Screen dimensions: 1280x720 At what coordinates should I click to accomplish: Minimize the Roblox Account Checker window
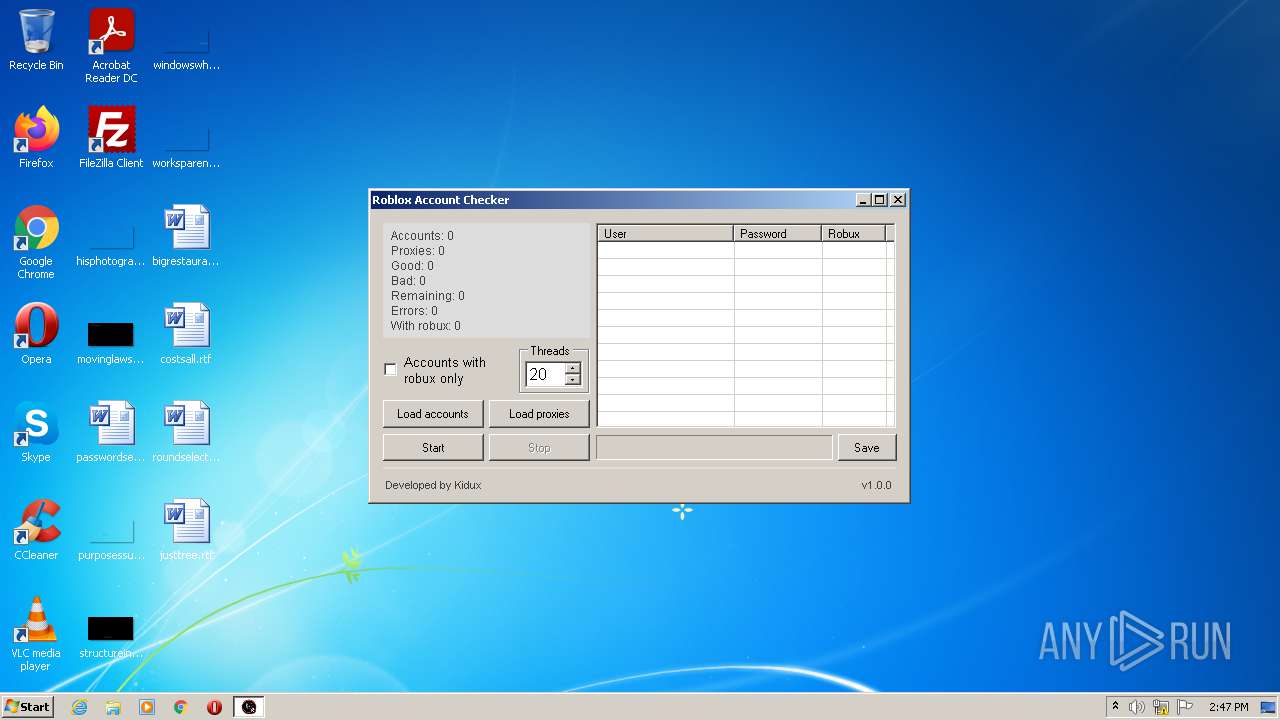863,200
